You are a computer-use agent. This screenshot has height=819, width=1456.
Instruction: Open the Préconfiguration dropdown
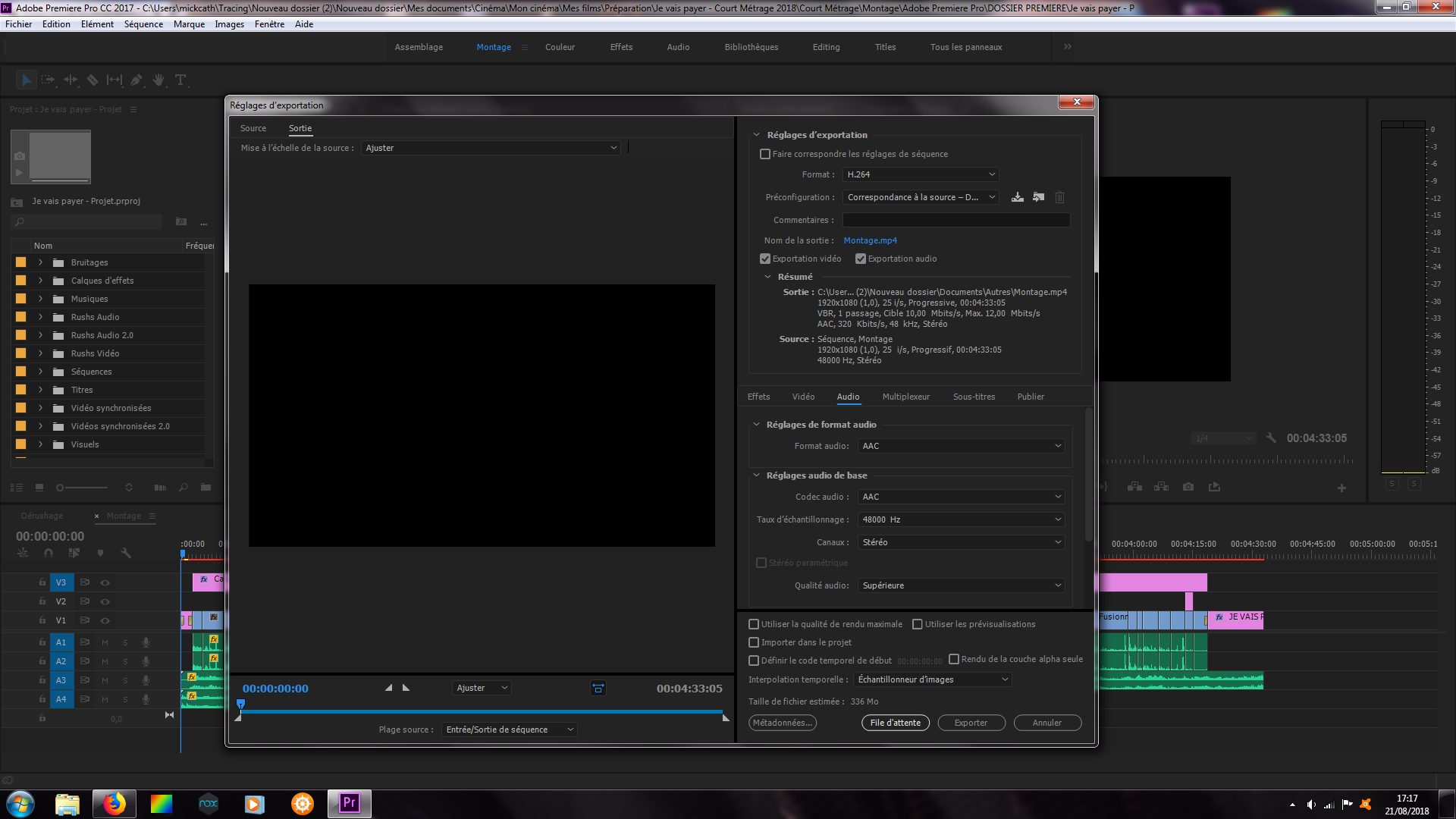pyautogui.click(x=921, y=197)
